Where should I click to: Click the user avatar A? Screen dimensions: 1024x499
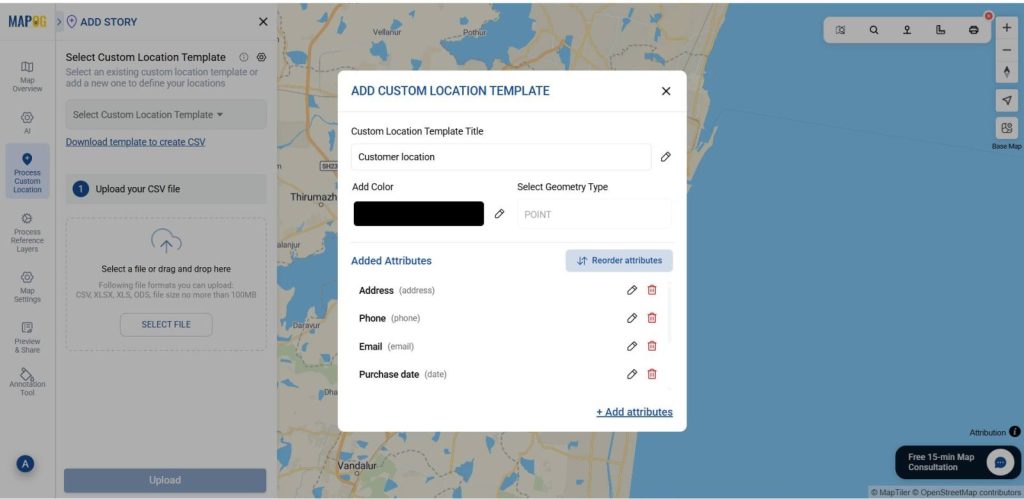(x=25, y=464)
